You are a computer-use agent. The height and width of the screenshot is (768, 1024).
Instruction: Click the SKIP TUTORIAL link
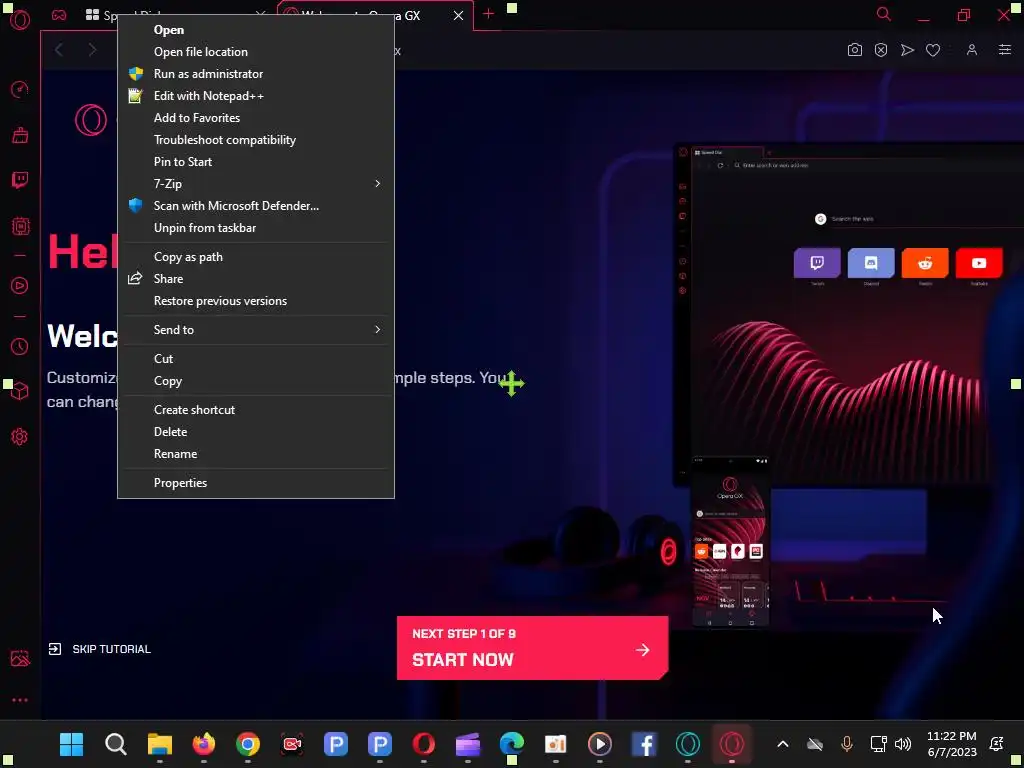point(100,649)
